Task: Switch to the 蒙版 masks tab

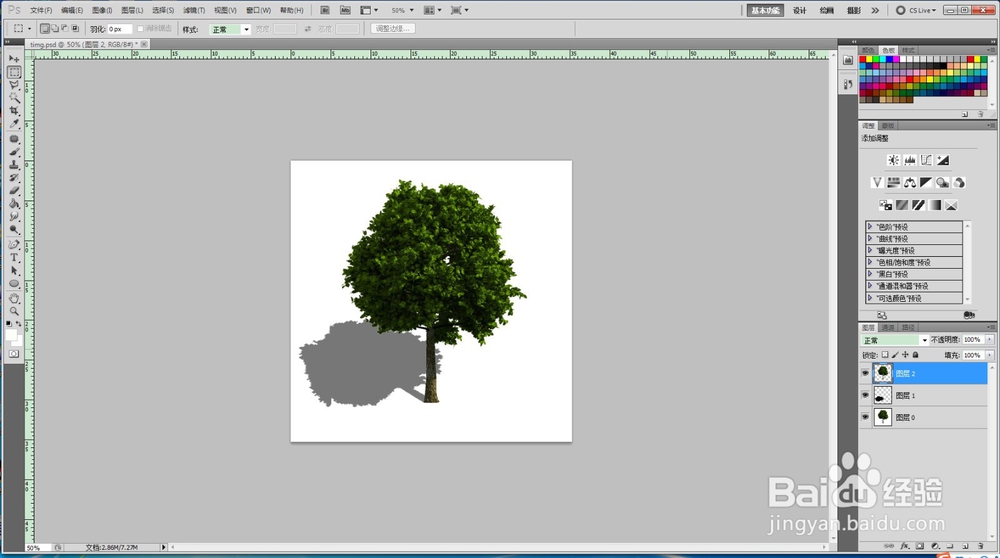Action: click(x=888, y=126)
